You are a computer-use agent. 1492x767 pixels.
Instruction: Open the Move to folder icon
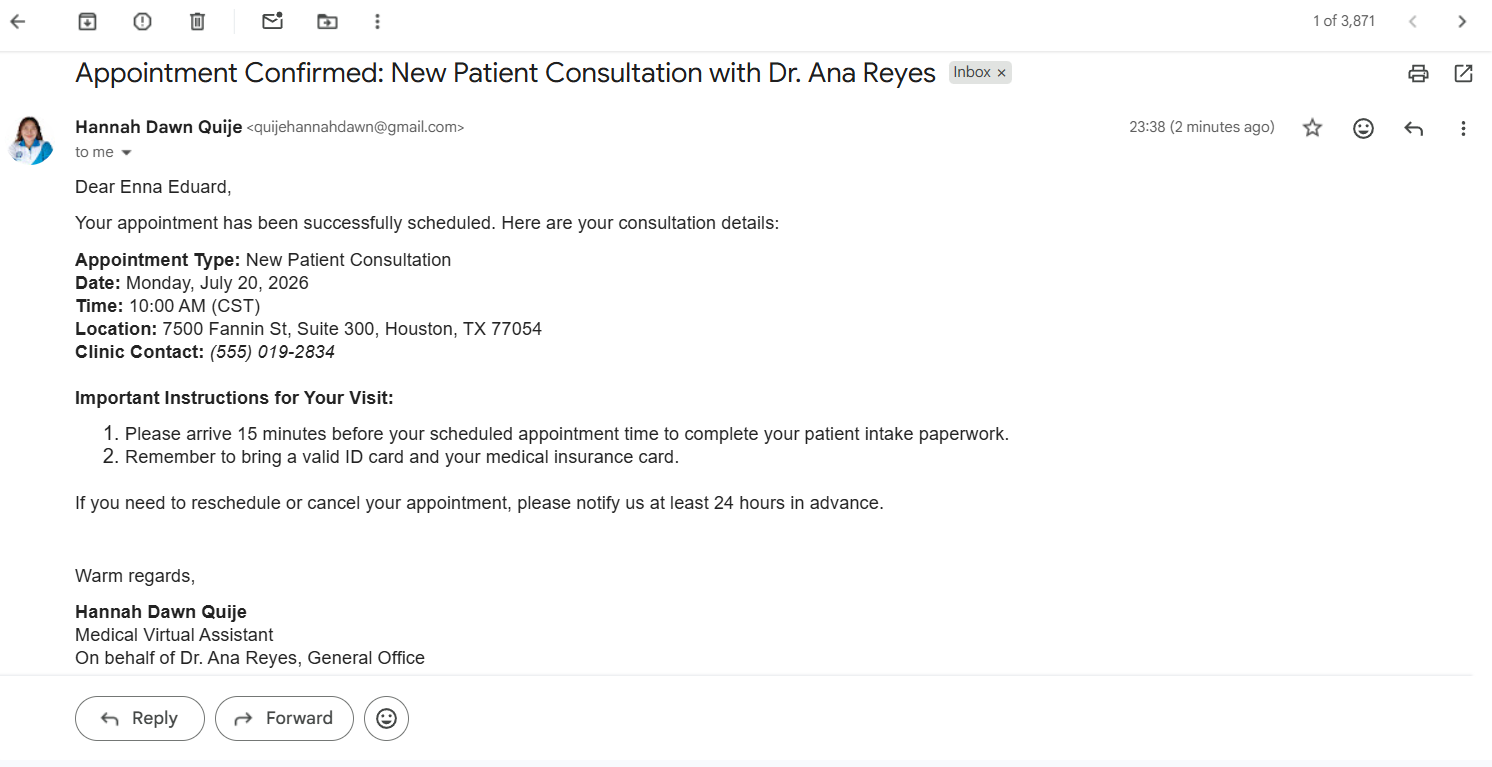[x=327, y=21]
